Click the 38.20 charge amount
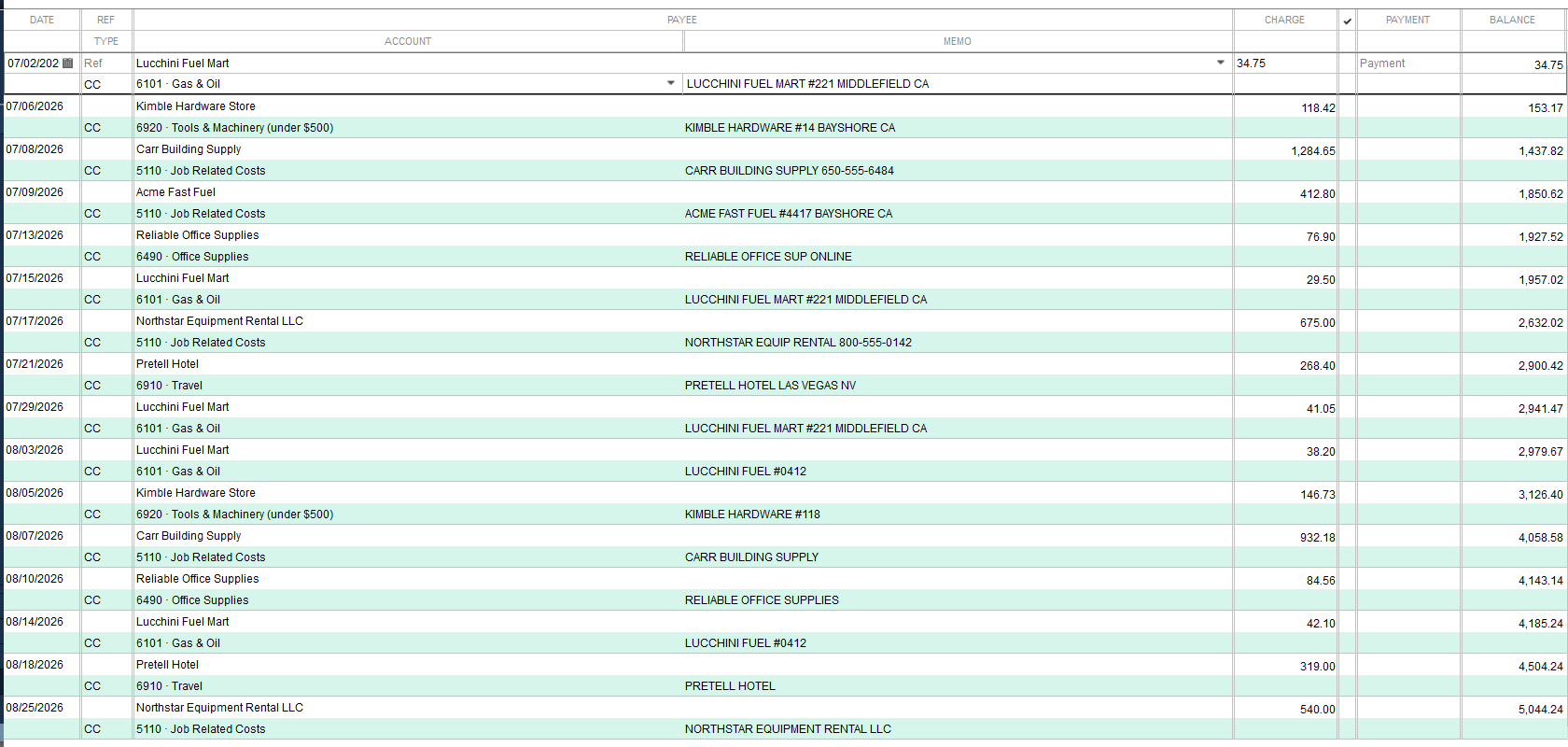Viewport: 1568px width, 747px height. 1321,452
